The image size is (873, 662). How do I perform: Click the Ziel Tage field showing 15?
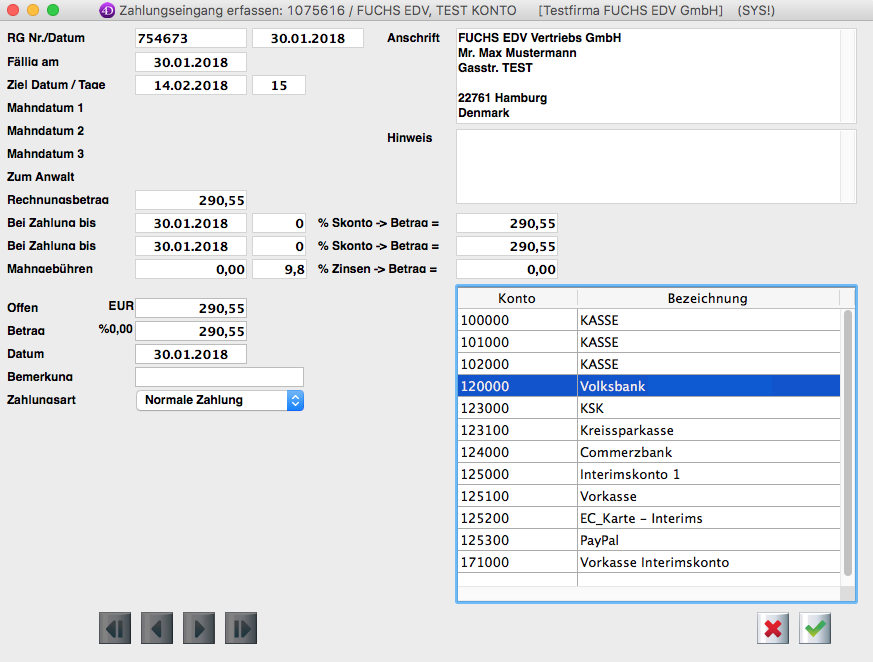tap(279, 85)
